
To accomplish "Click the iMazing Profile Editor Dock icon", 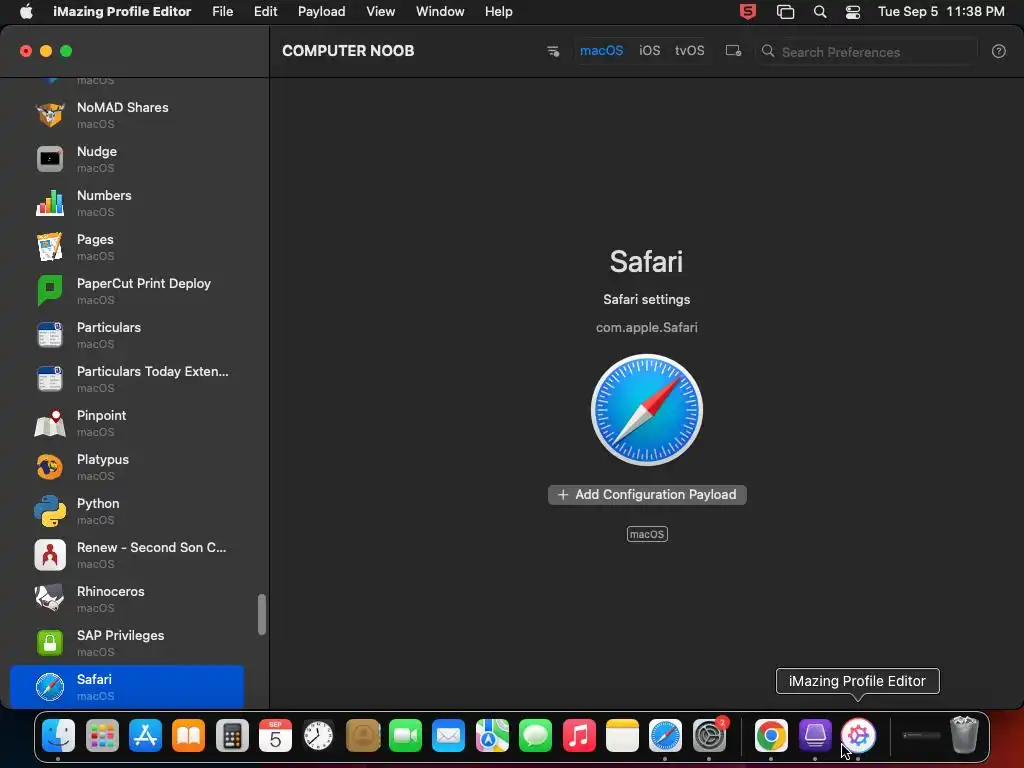I will click(x=858, y=736).
